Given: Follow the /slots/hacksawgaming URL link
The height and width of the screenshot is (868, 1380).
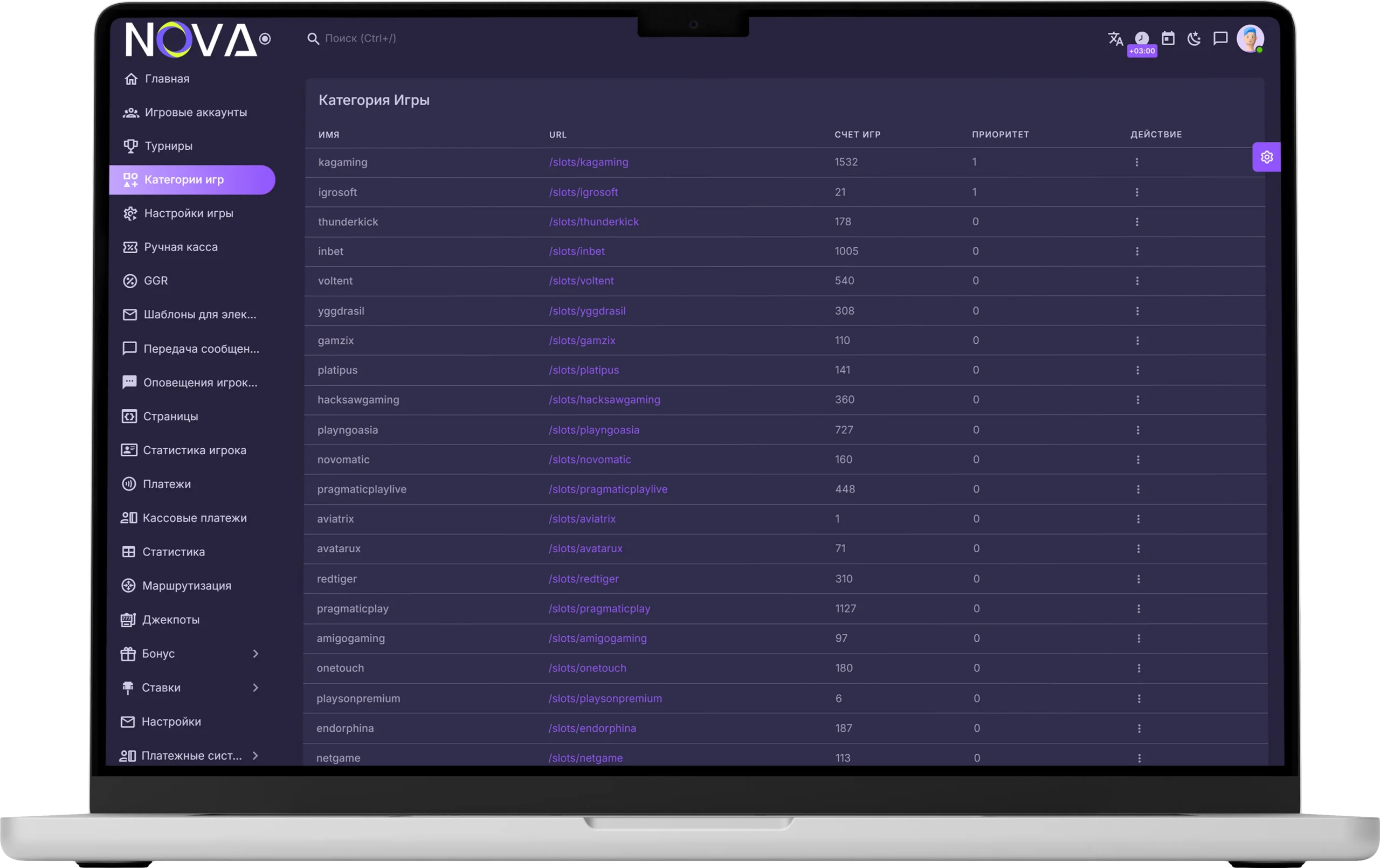Looking at the screenshot, I should point(604,400).
